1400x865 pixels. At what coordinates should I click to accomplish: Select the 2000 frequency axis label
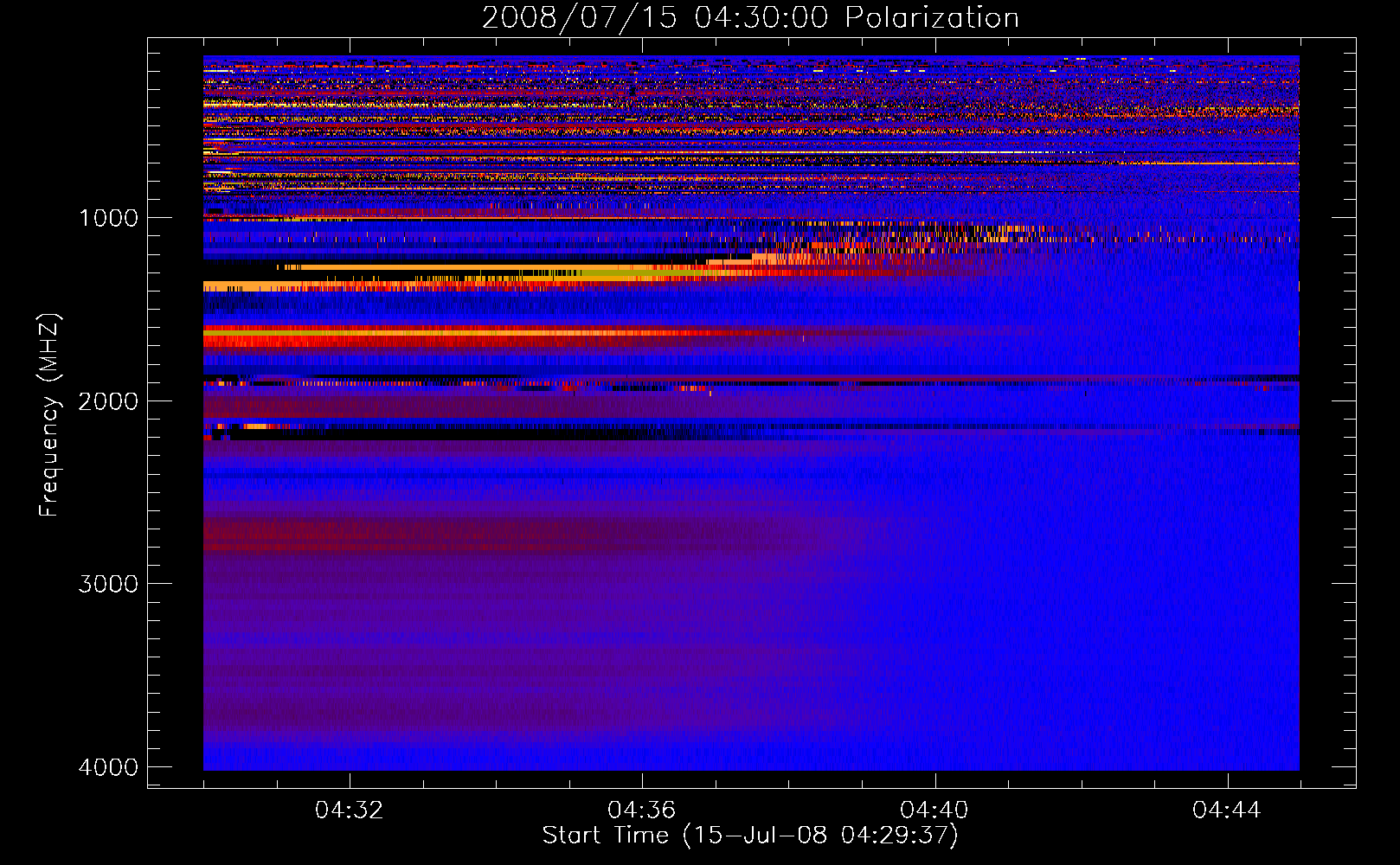[x=108, y=401]
